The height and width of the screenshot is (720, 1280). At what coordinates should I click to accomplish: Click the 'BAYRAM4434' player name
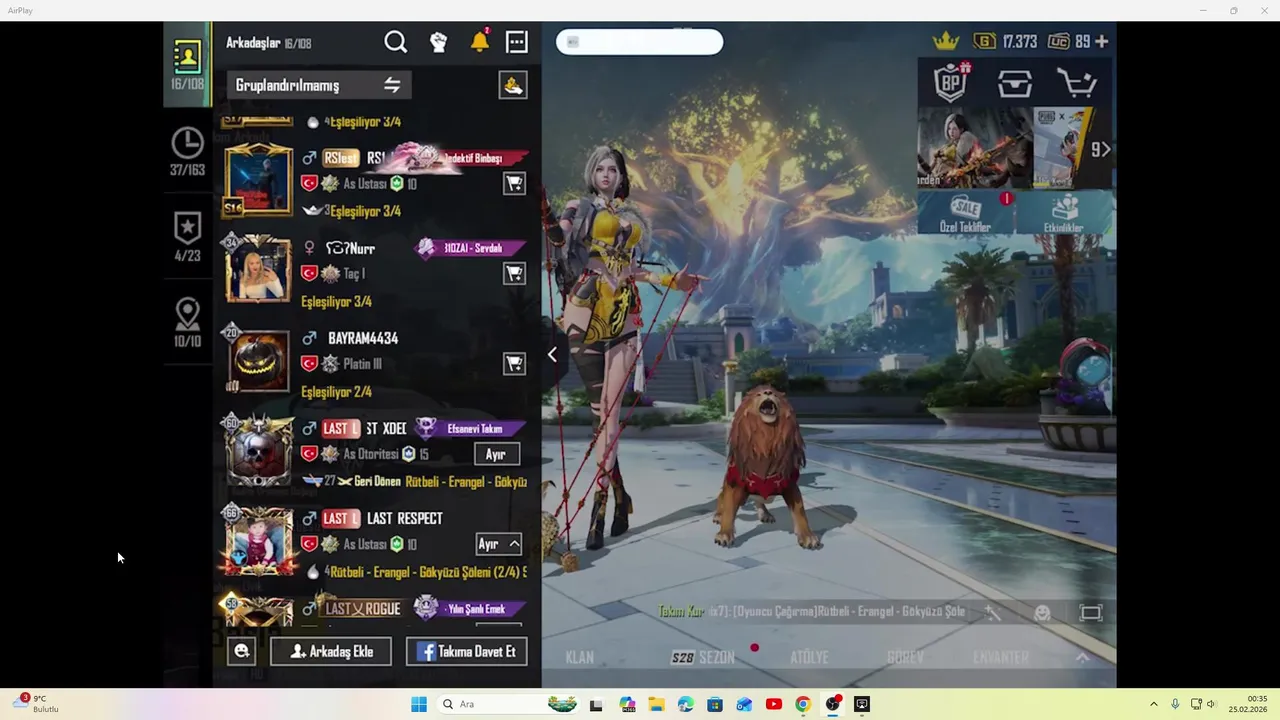click(363, 339)
